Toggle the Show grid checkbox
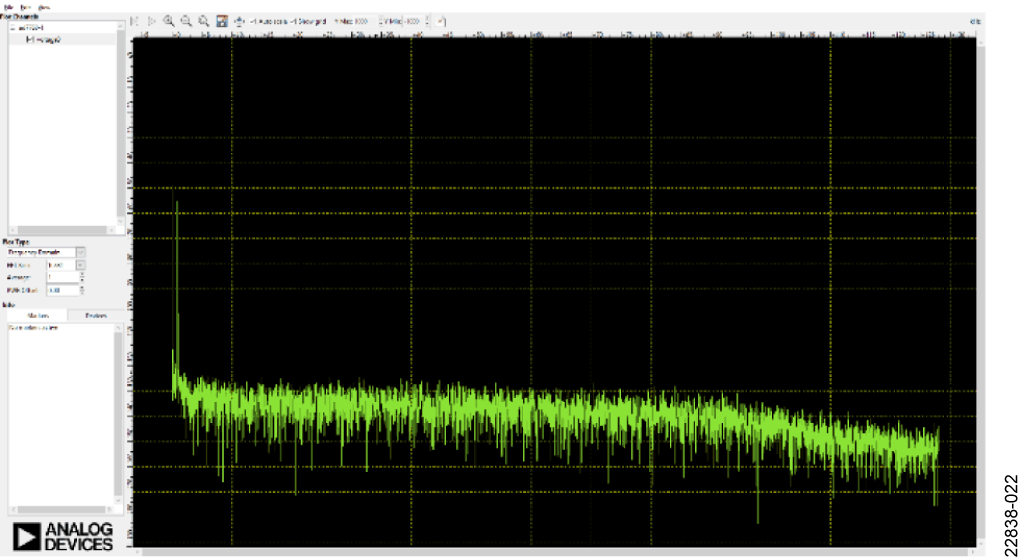The height and width of the screenshot is (560, 1024). pyautogui.click(x=293, y=20)
